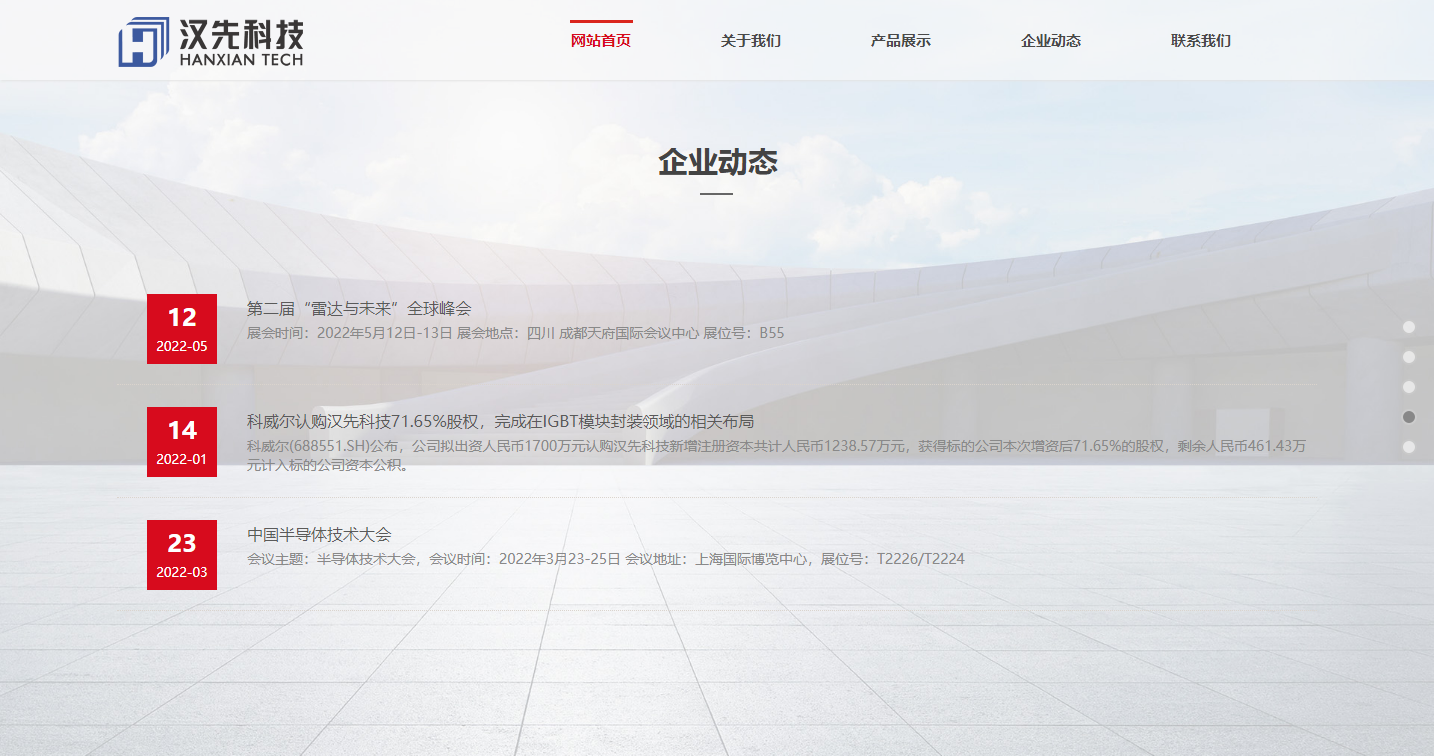Jump to last section via bottom dot

1409,447
